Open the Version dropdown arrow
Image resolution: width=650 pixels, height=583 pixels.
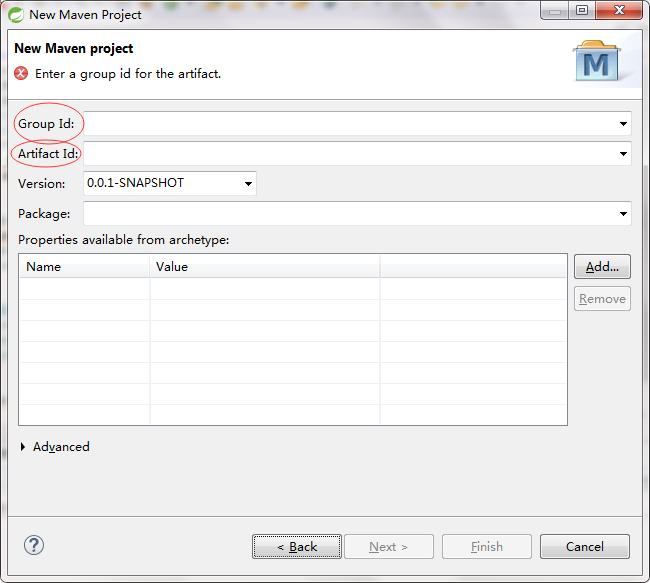pyautogui.click(x=248, y=184)
